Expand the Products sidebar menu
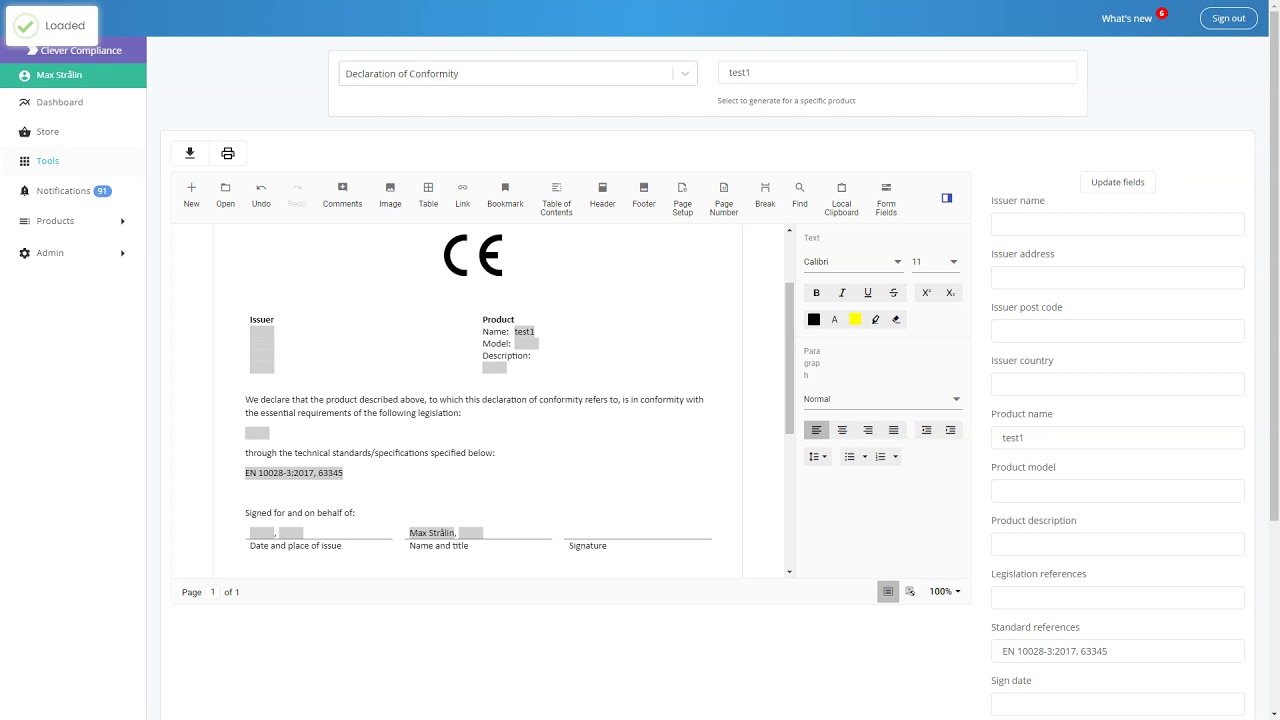Viewport: 1280px width, 720px height. click(x=73, y=221)
